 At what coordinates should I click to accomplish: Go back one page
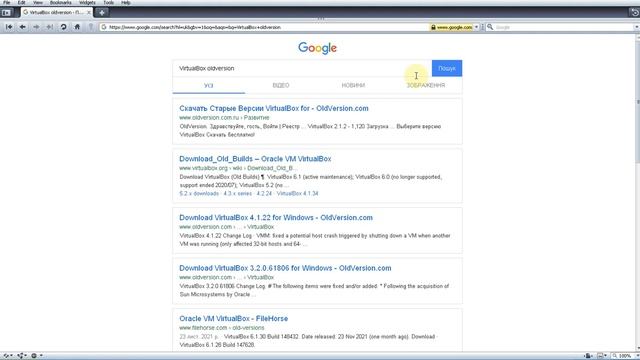click(x=23, y=27)
